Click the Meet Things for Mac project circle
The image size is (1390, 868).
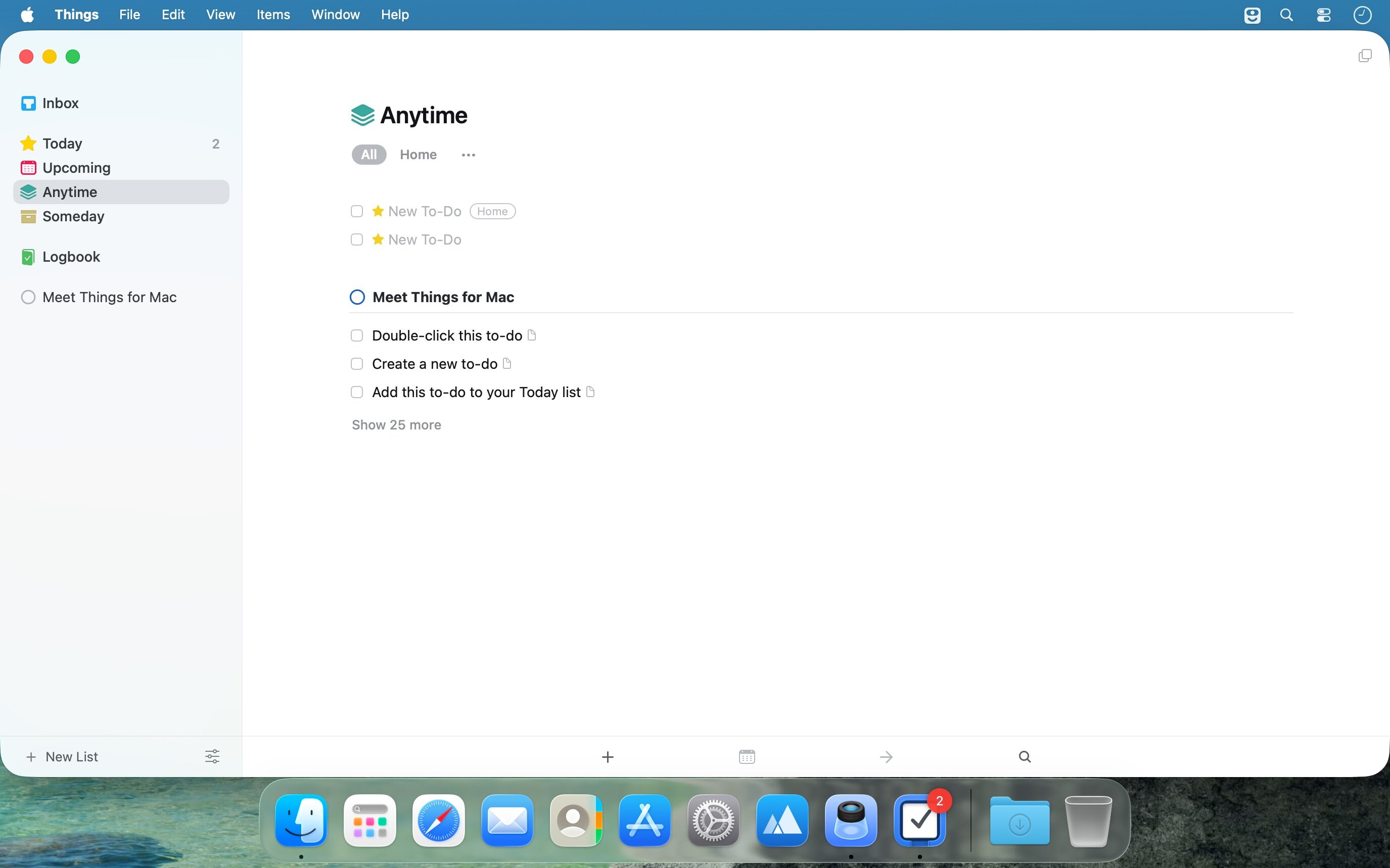pyautogui.click(x=357, y=297)
